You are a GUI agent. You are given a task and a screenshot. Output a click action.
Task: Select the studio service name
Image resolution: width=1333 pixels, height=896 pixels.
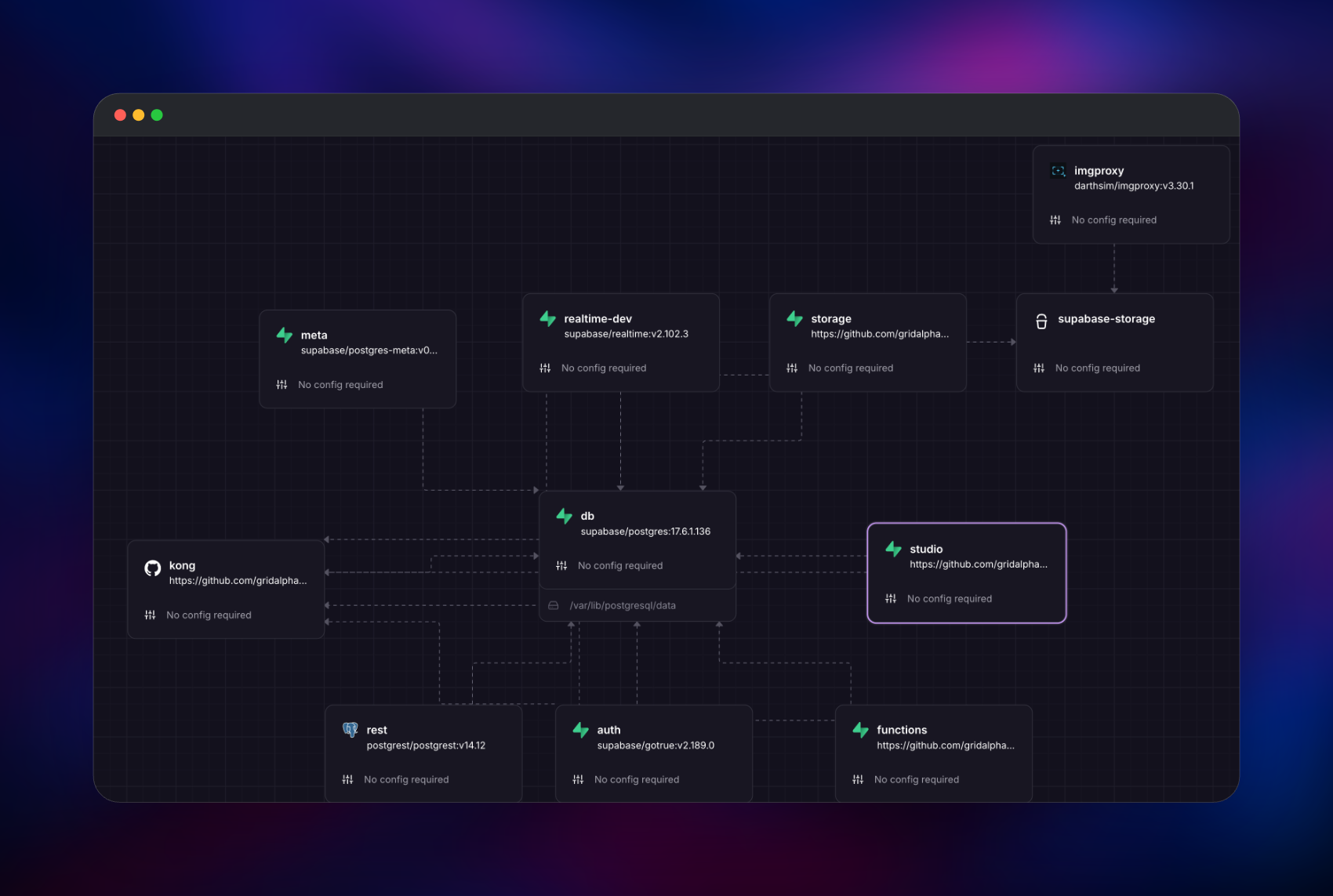pos(926,550)
